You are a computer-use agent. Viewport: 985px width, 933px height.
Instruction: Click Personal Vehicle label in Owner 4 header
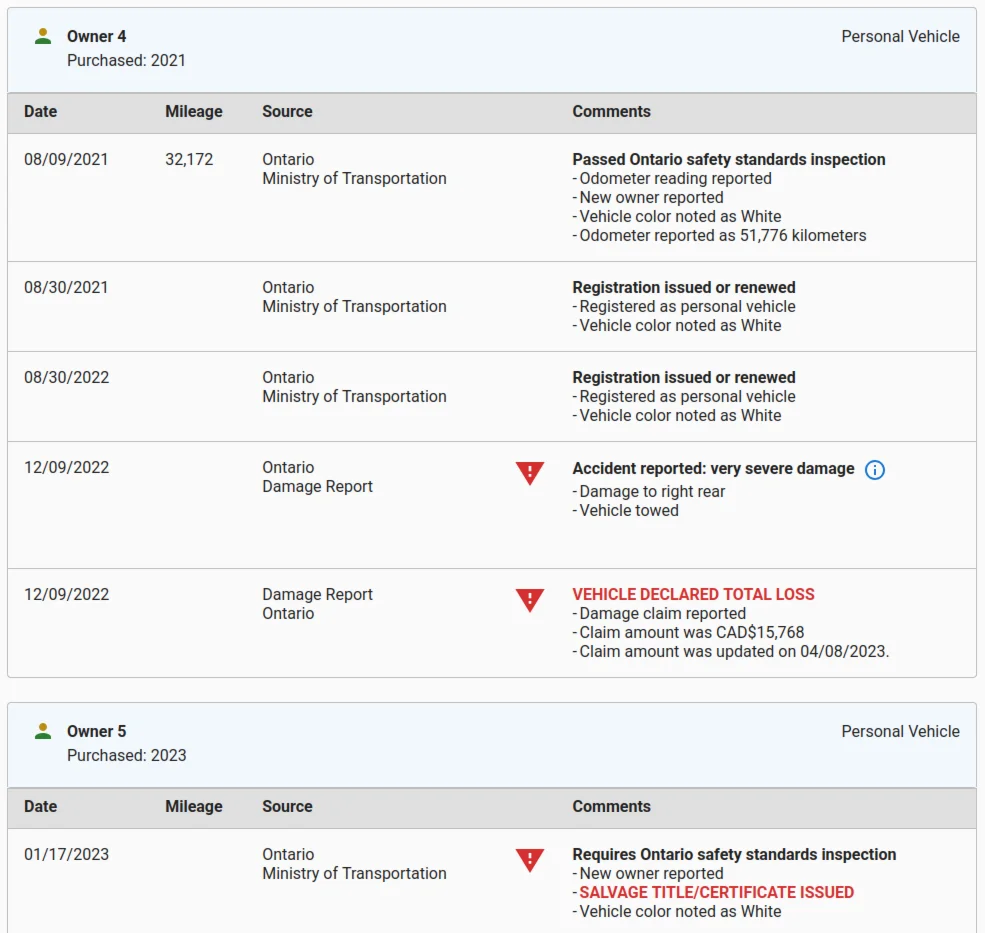click(900, 36)
